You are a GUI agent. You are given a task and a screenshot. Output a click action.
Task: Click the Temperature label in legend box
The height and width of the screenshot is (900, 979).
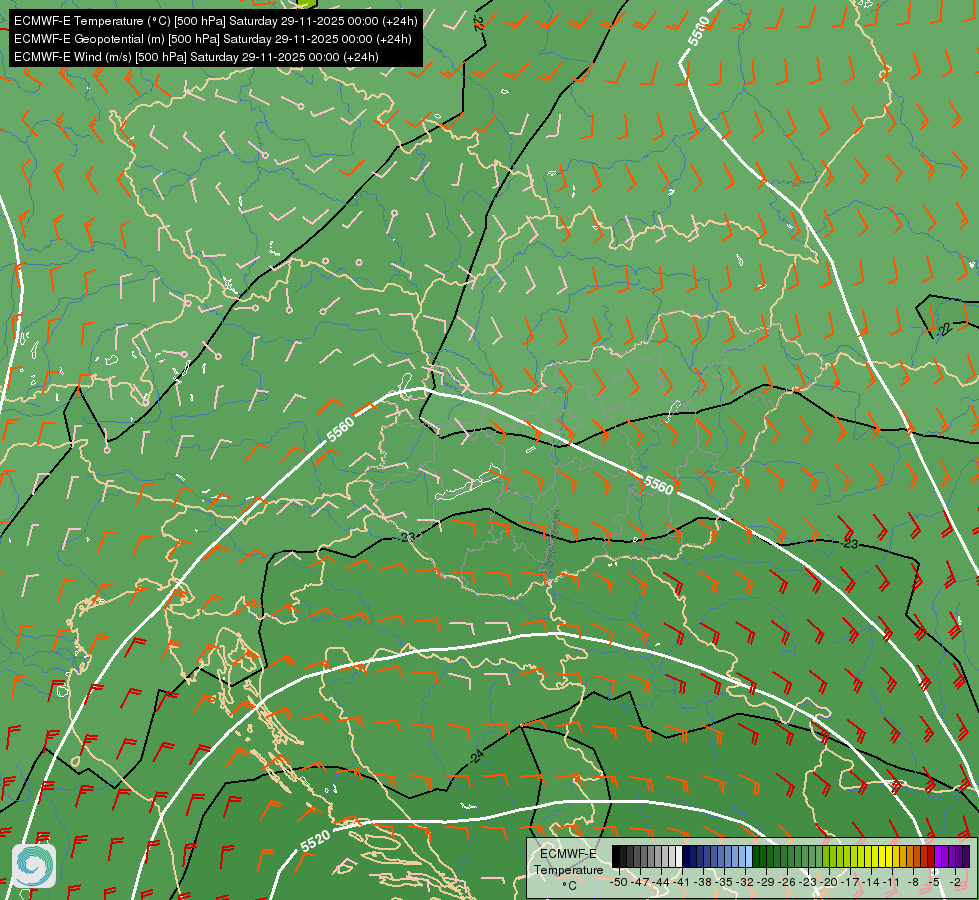point(568,869)
